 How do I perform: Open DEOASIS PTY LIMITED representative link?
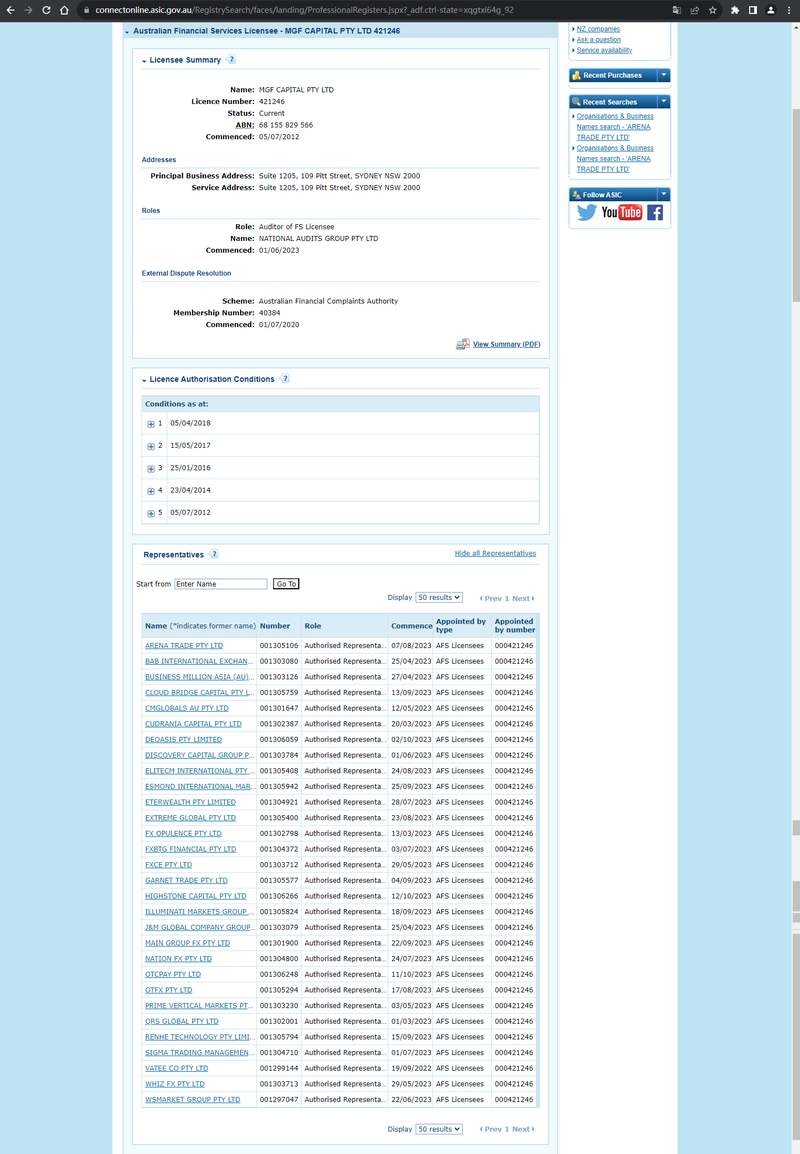183,740
